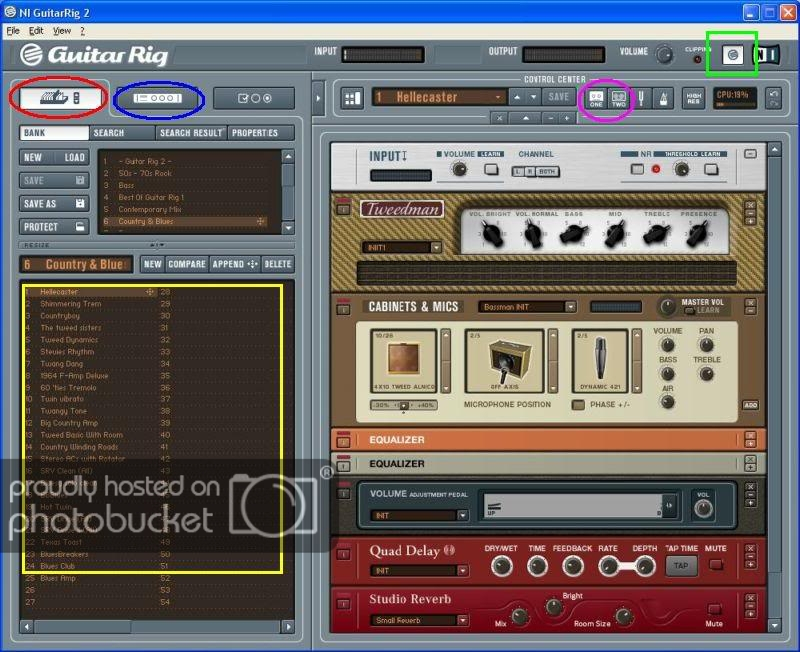The image size is (800, 652).
Task: Click the round live view icon beside the NI logo
Action: point(733,55)
